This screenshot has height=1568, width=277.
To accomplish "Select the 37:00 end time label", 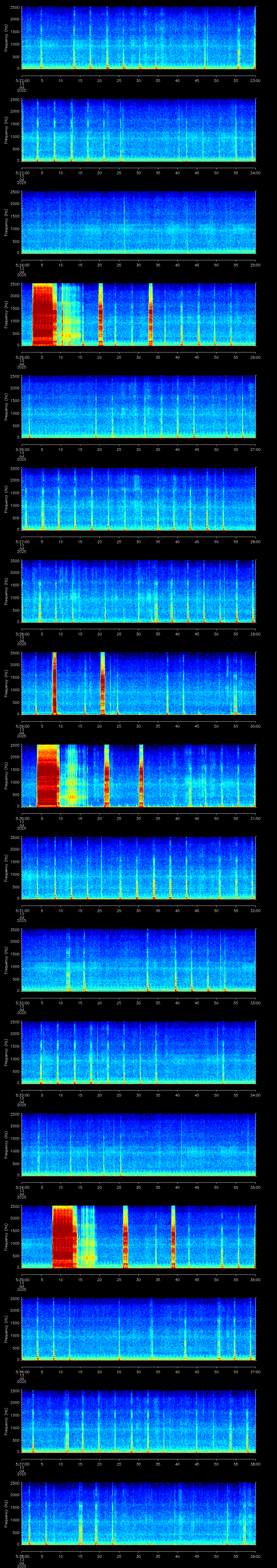I will [x=255, y=1372].
